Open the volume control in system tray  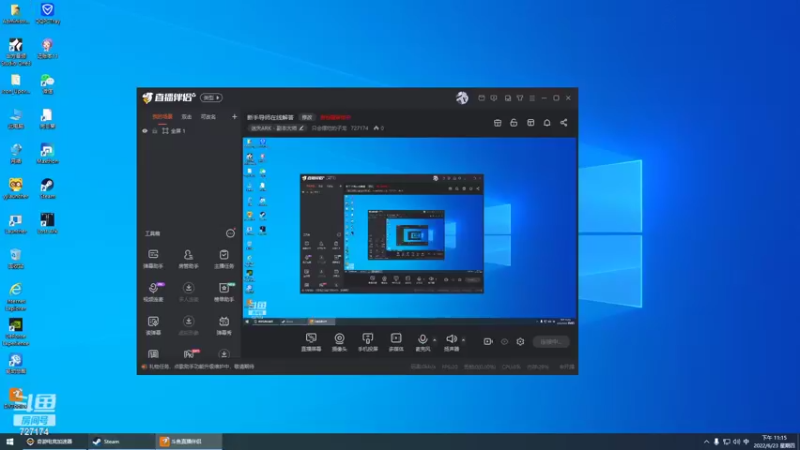pos(736,442)
